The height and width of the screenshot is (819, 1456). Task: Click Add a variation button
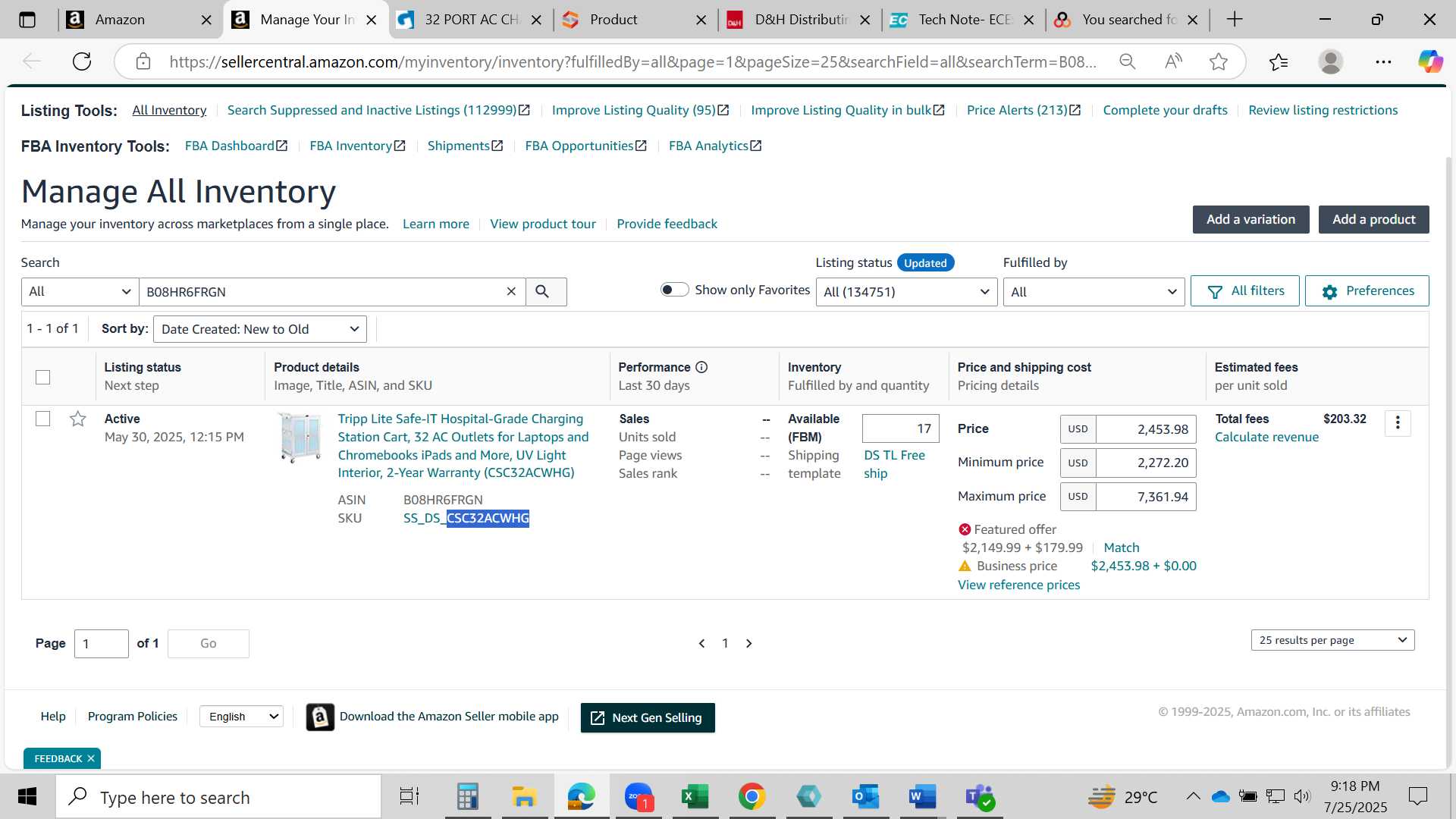1250,219
